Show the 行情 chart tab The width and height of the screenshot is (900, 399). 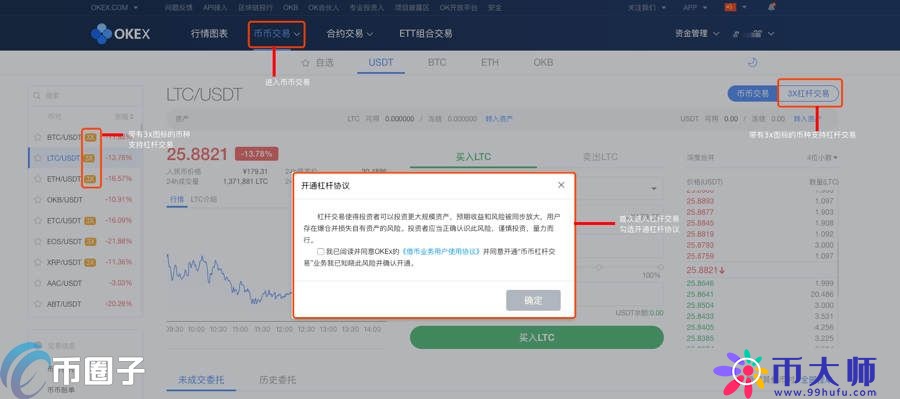click(176, 199)
